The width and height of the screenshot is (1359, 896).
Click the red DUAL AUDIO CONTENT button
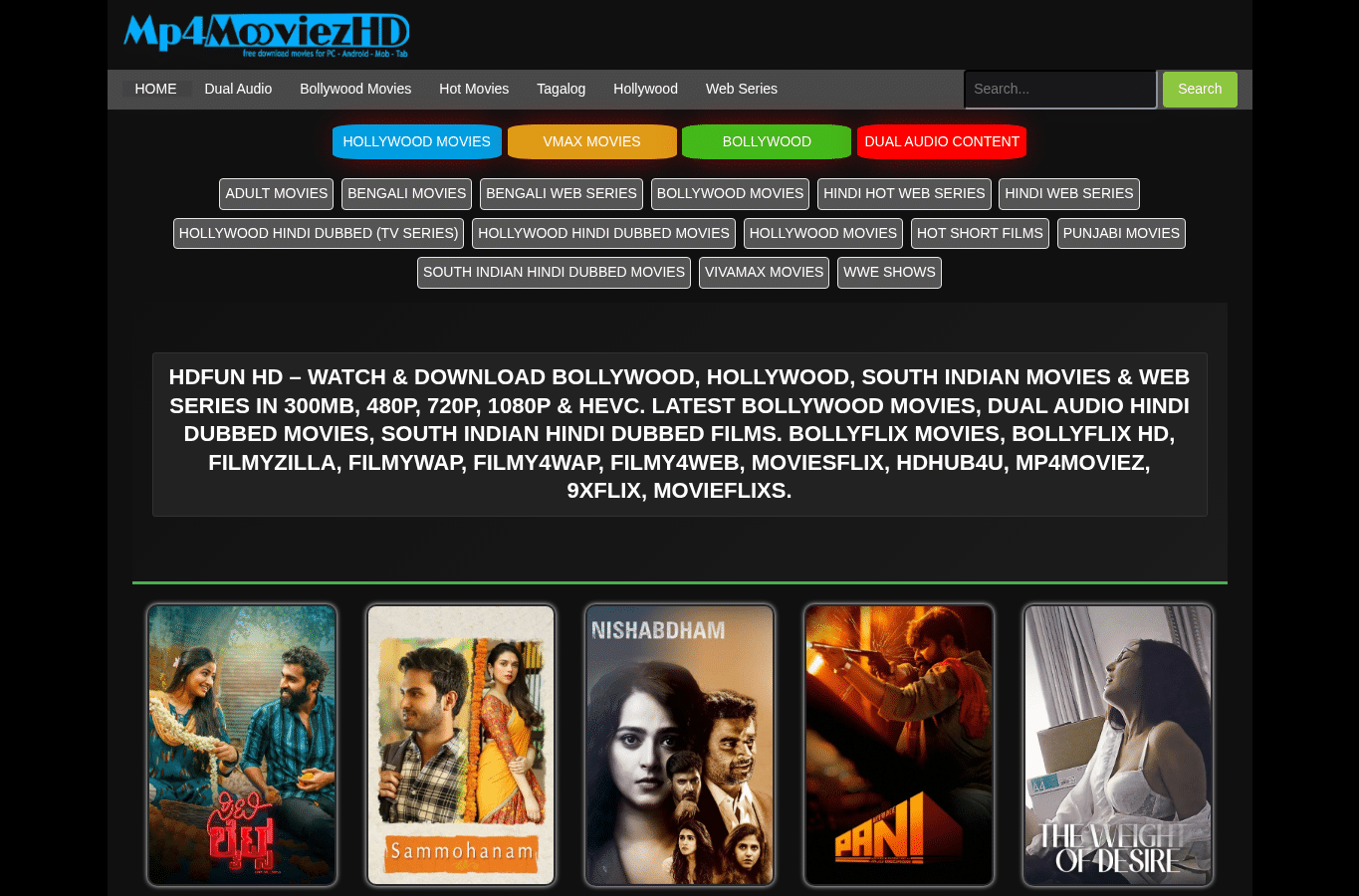tap(942, 141)
